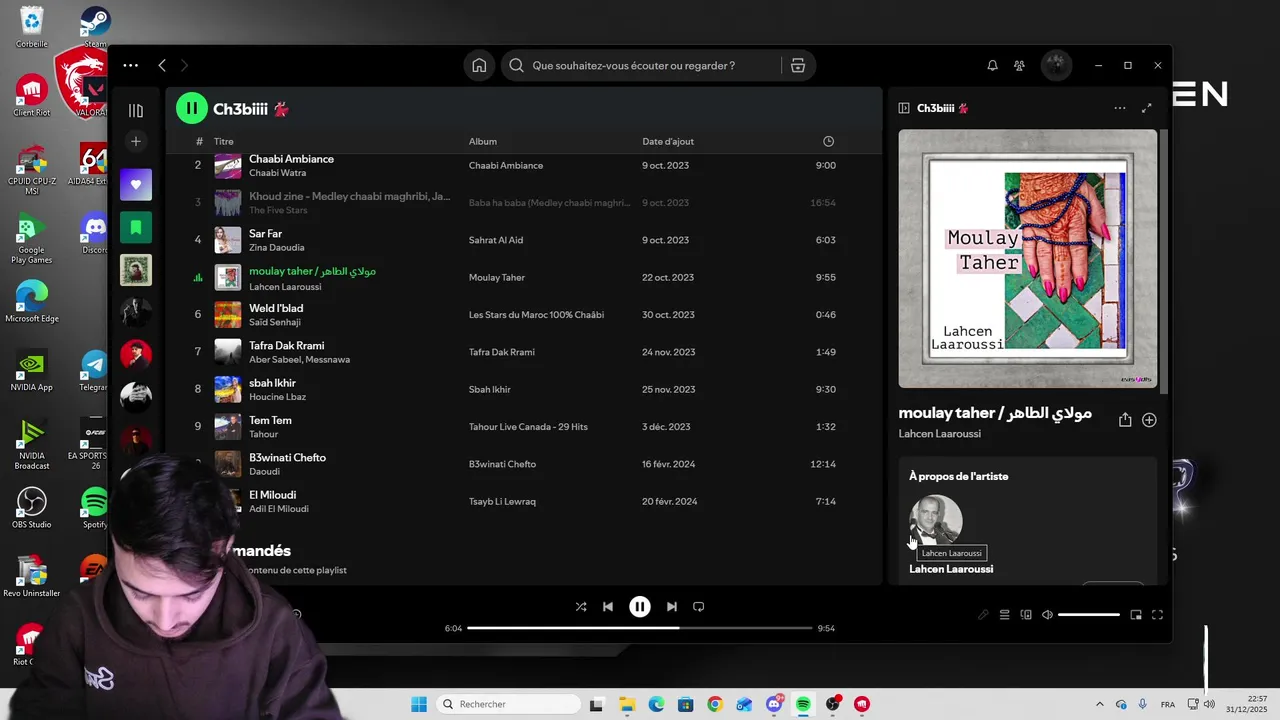Open profile avatar menu
Screen dimensions: 1280x720
(1056, 66)
